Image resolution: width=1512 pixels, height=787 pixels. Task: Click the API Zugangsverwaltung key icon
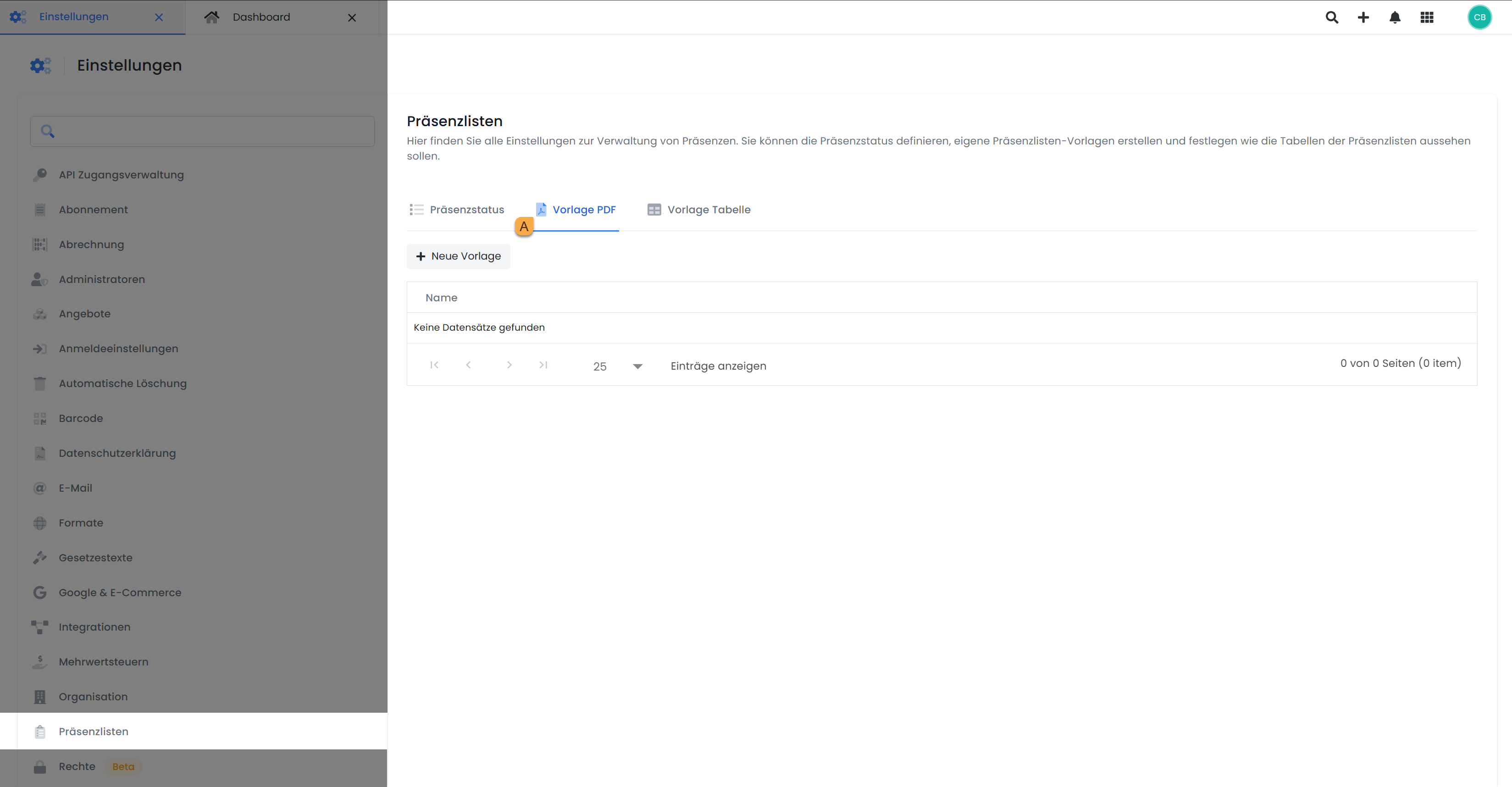(40, 175)
